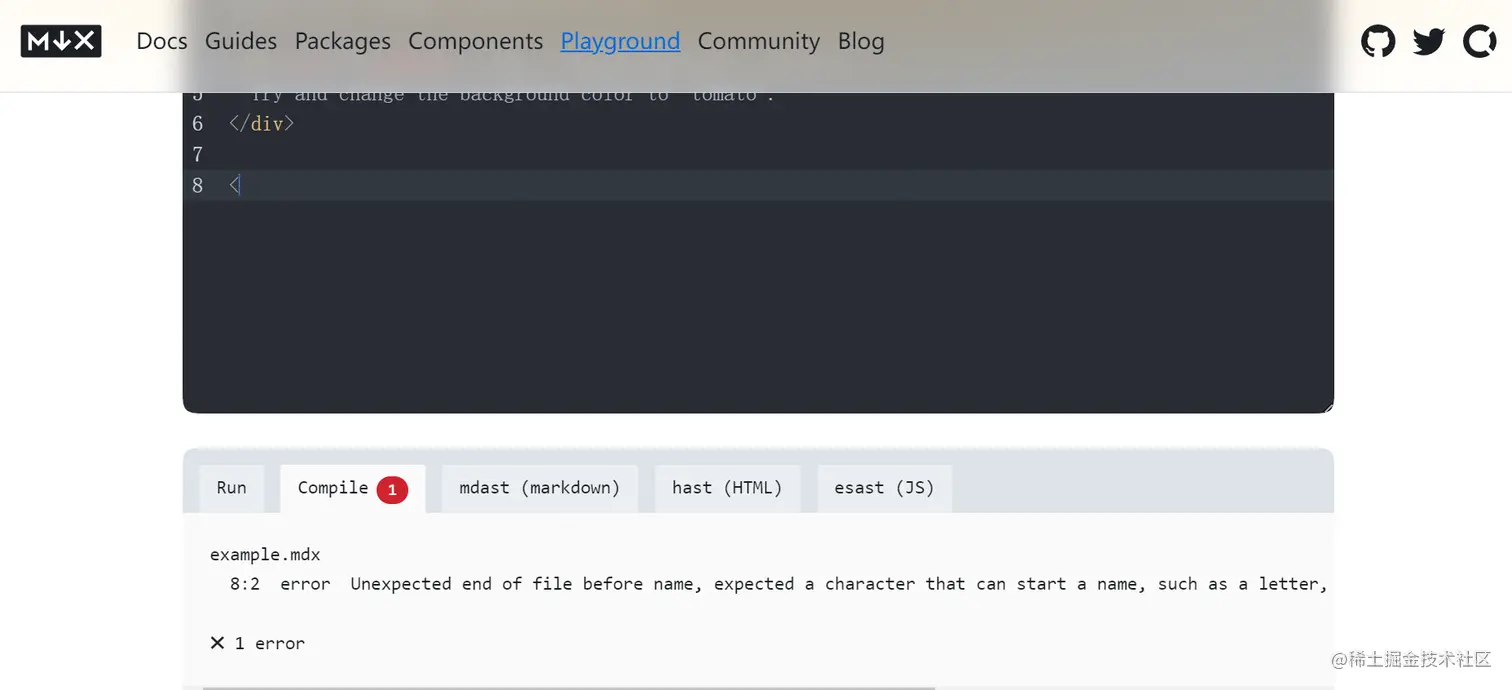The height and width of the screenshot is (690, 1512).
Task: Click the '✕ 1 error' summary
Action: click(257, 643)
